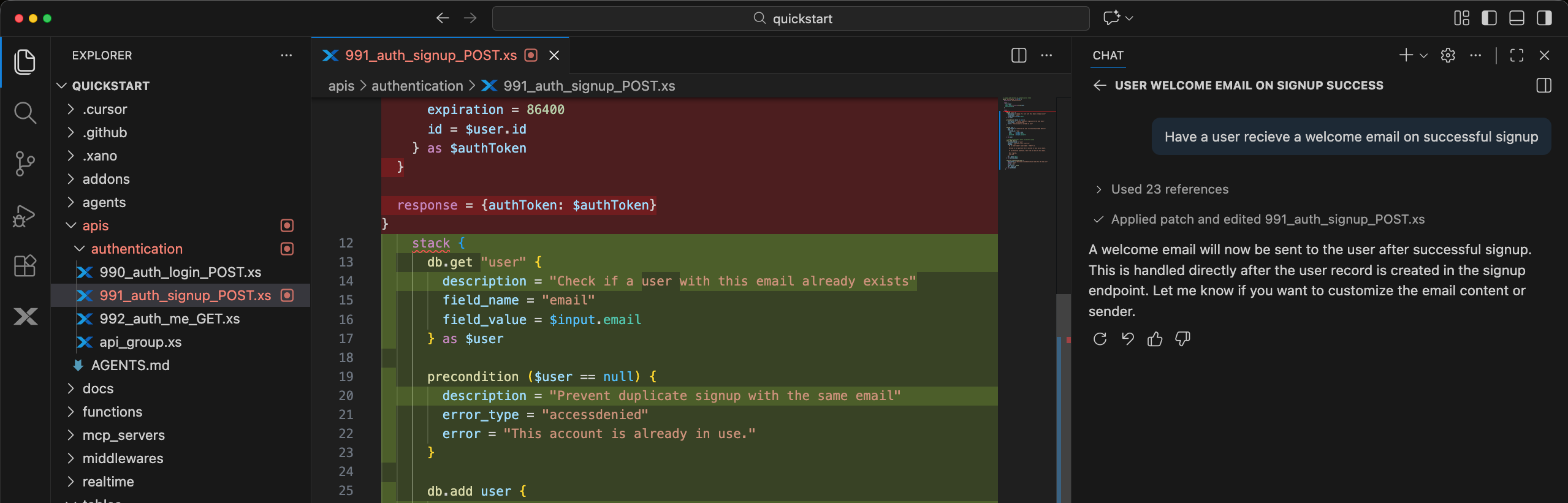Go forward using navigation arrow
Viewport: 1568px width, 503px height.
[x=470, y=18]
